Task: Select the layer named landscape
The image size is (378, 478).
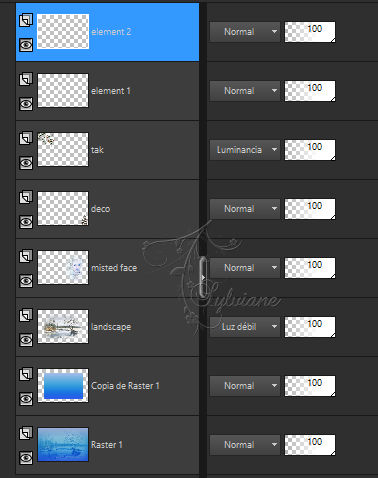Action: [x=111, y=327]
